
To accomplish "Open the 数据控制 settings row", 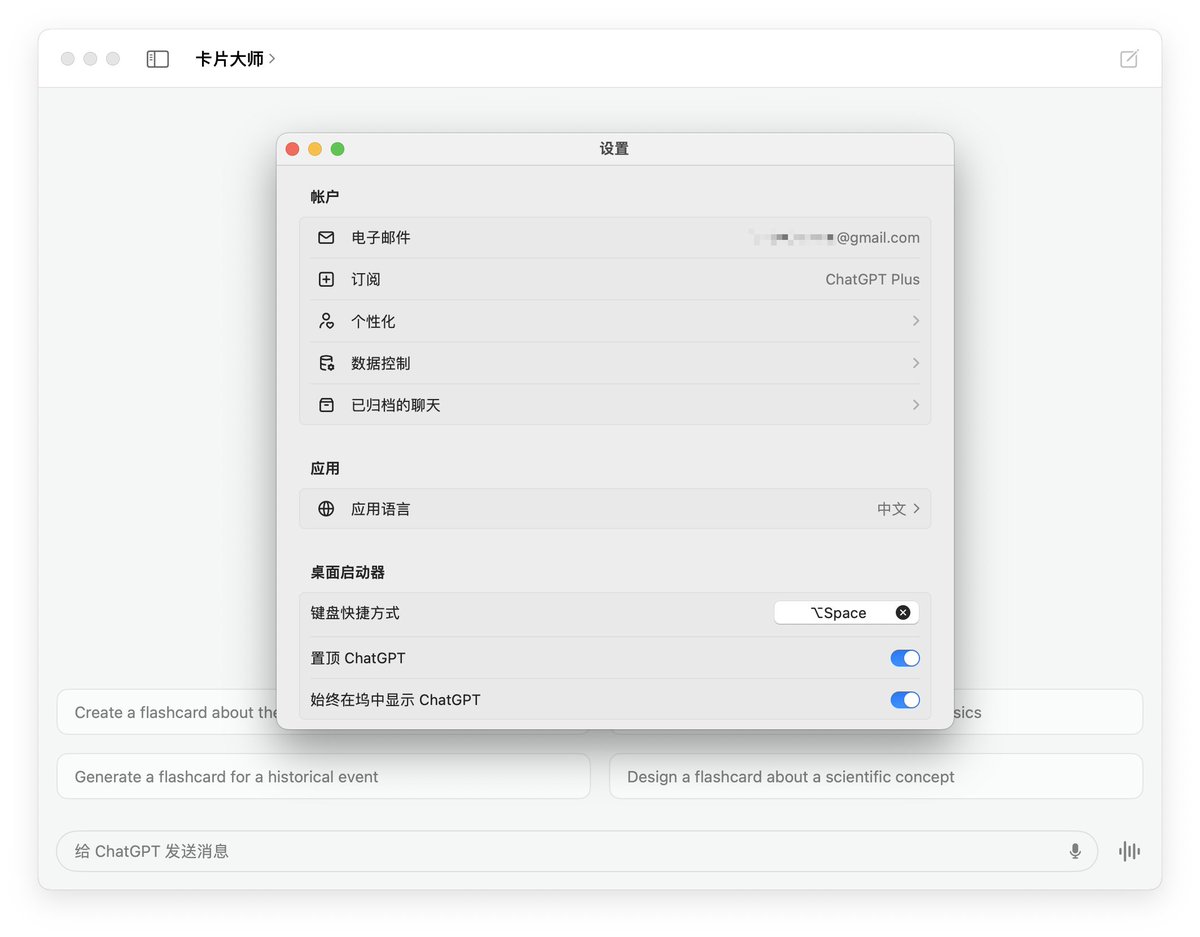I will click(x=615, y=363).
